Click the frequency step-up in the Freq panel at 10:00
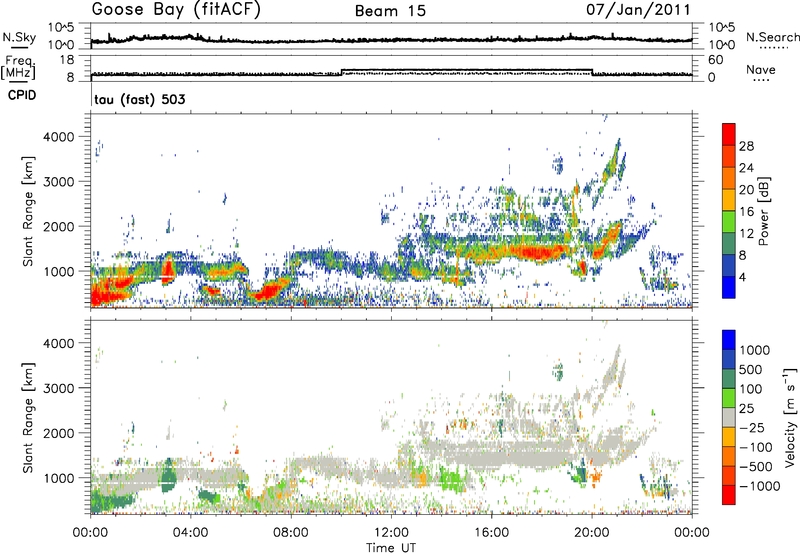 341,72
